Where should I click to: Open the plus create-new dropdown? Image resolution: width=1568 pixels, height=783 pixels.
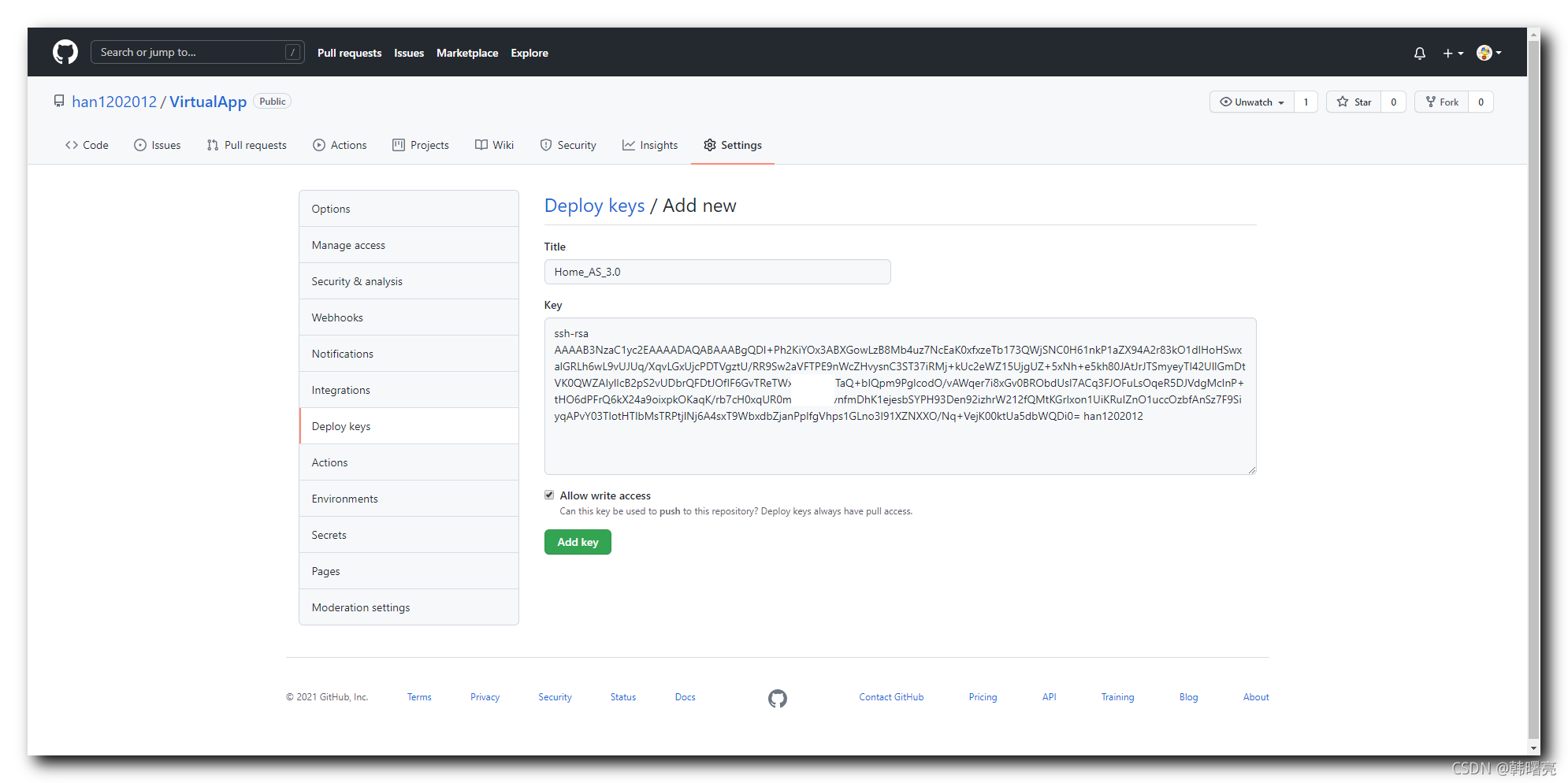tap(1453, 54)
